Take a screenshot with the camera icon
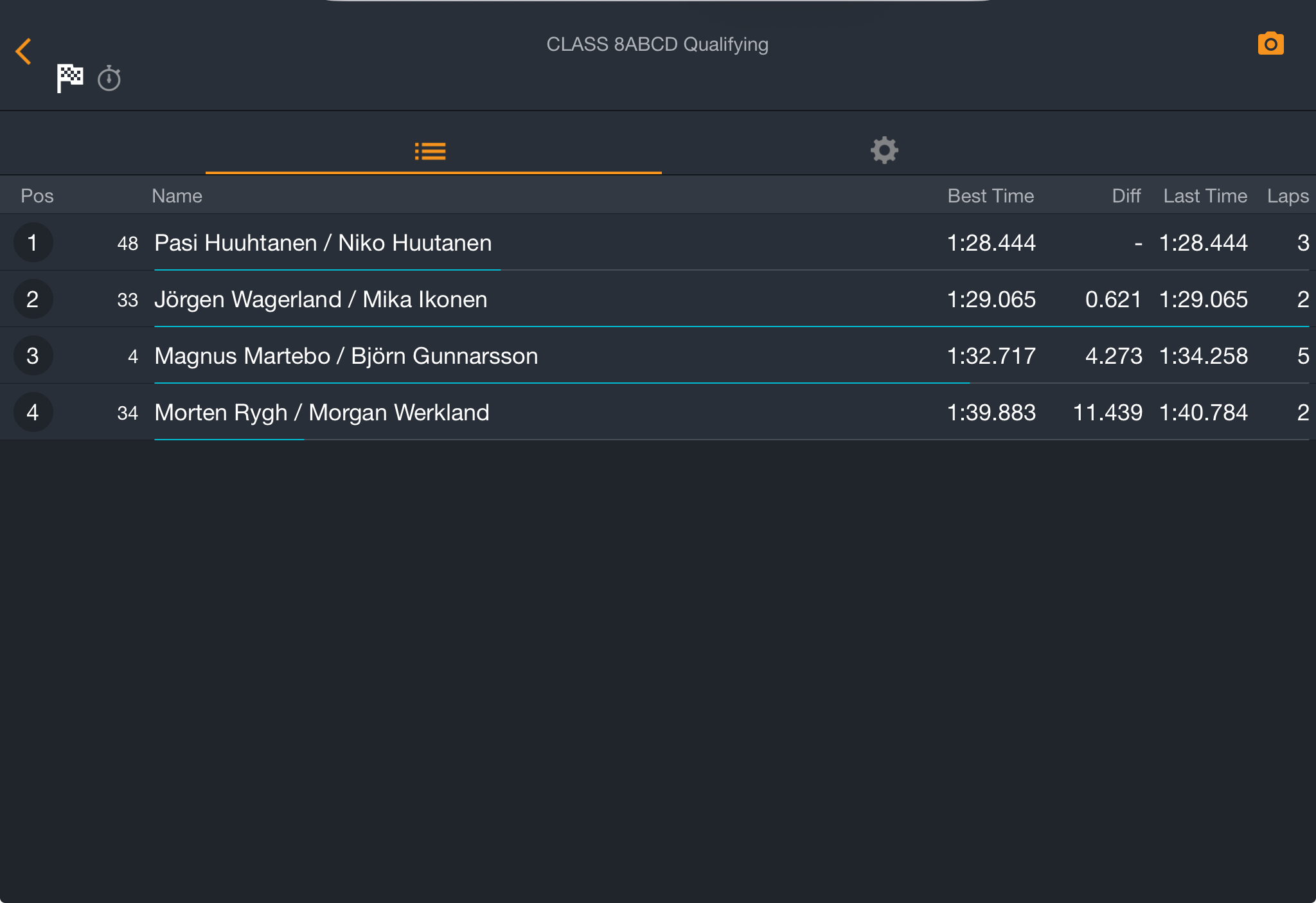 coord(1270,44)
